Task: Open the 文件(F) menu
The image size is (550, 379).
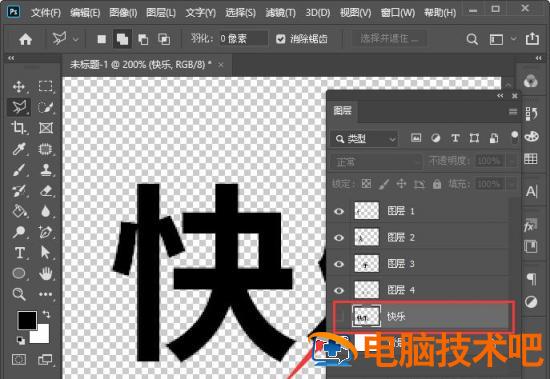Action: 46,13
